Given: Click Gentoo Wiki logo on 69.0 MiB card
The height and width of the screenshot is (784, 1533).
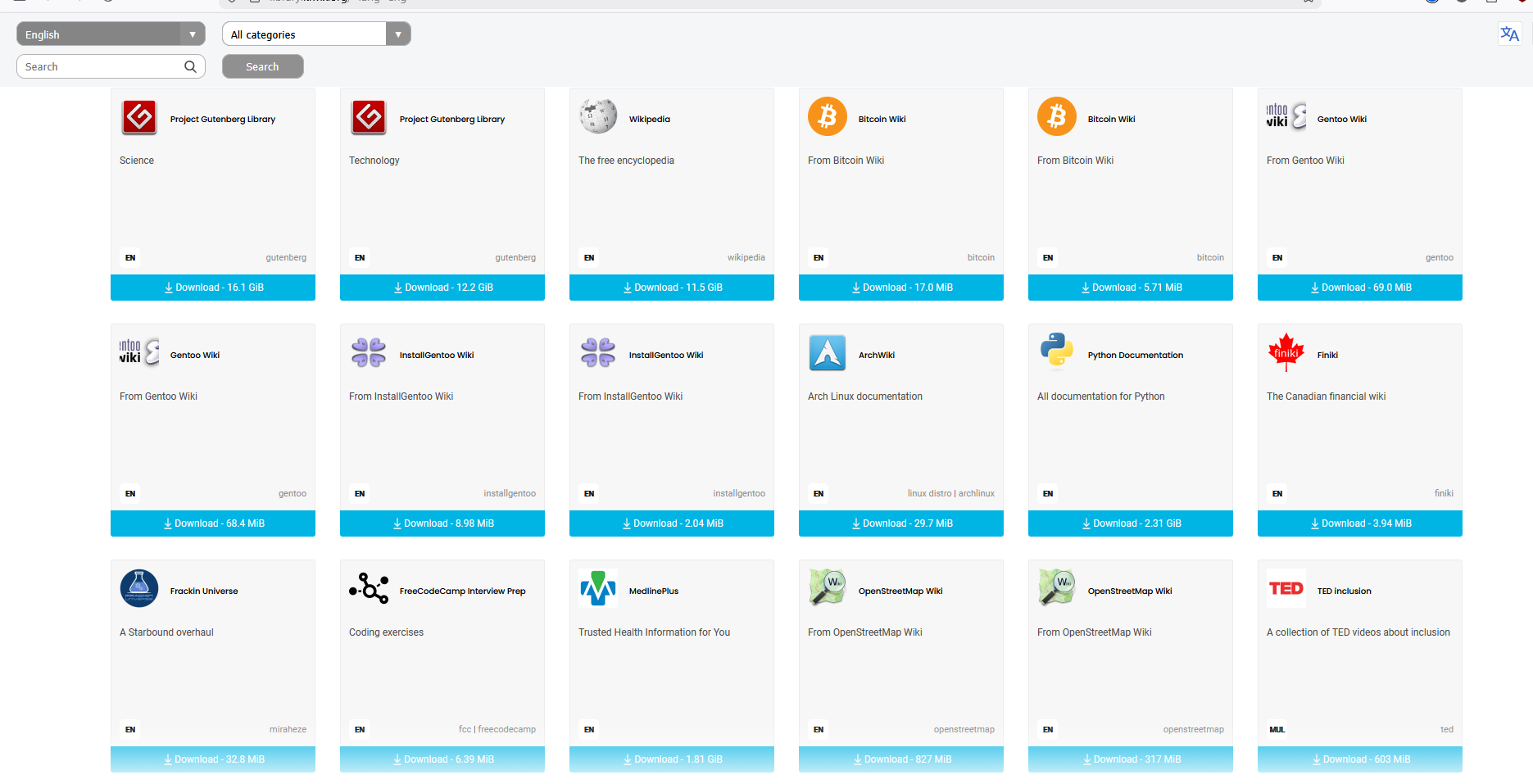Looking at the screenshot, I should pyautogui.click(x=1286, y=117).
